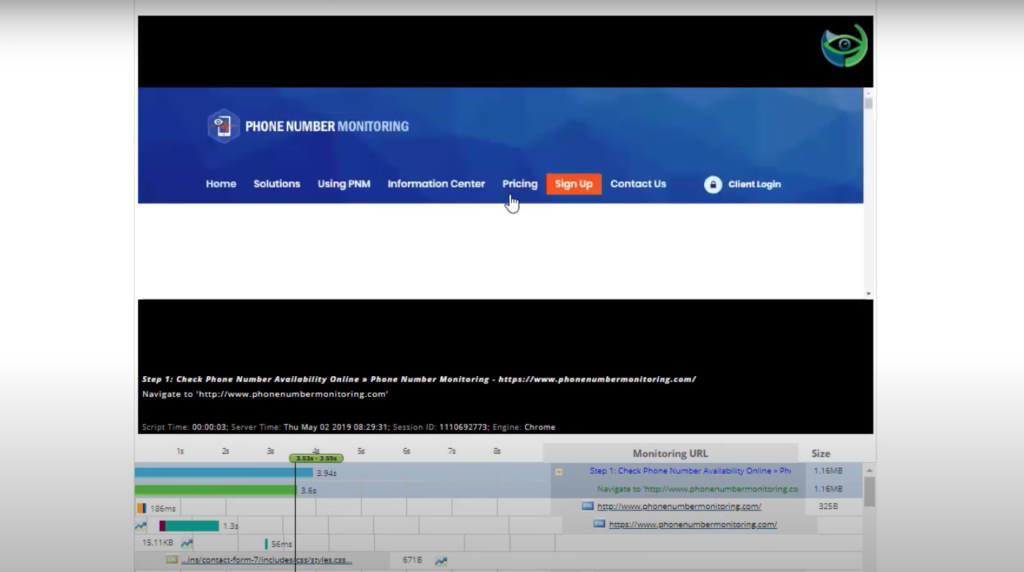Viewport: 1024px width, 572px height.
Task: Click the green eye logo in corner
Action: click(844, 45)
